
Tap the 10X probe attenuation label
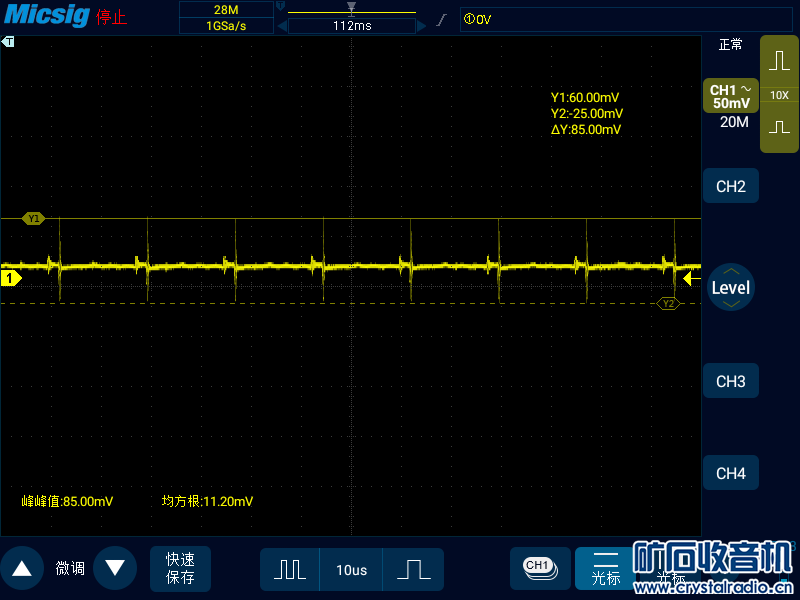[x=779, y=95]
